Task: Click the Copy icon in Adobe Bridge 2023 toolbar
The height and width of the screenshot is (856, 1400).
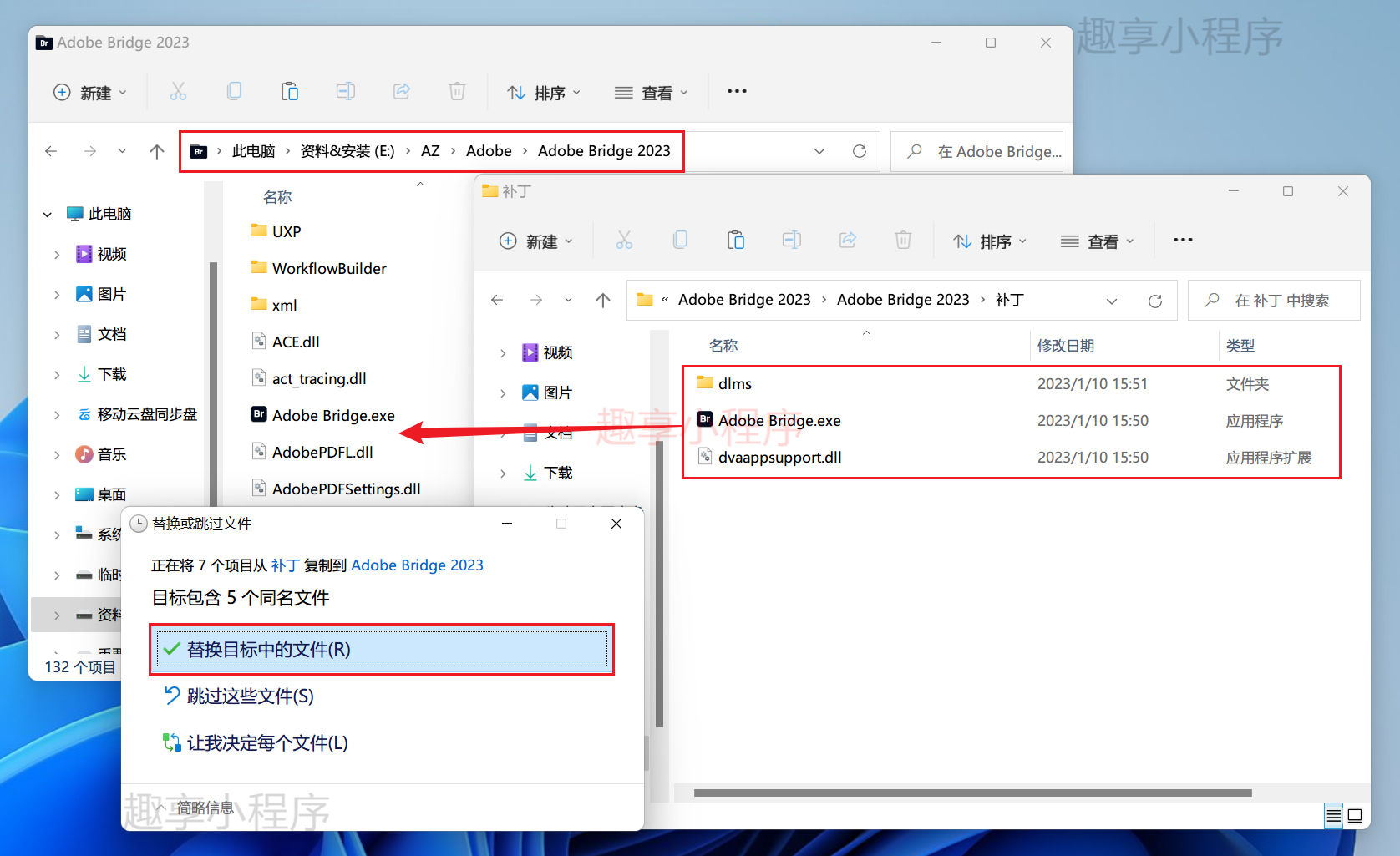Action: click(234, 91)
